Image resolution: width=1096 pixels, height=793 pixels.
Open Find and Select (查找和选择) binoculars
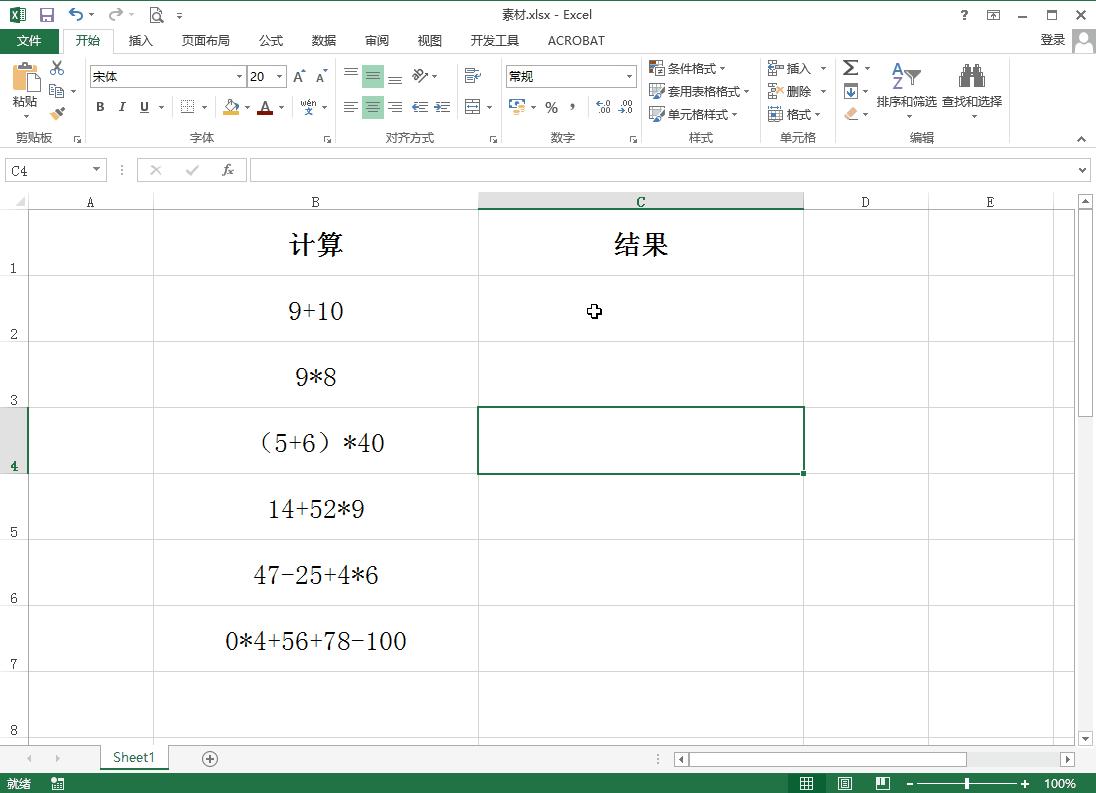[972, 89]
